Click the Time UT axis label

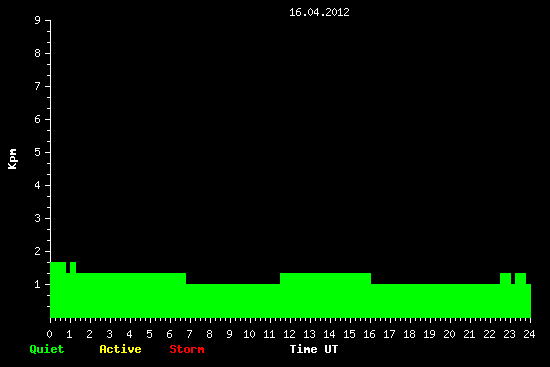314,349
